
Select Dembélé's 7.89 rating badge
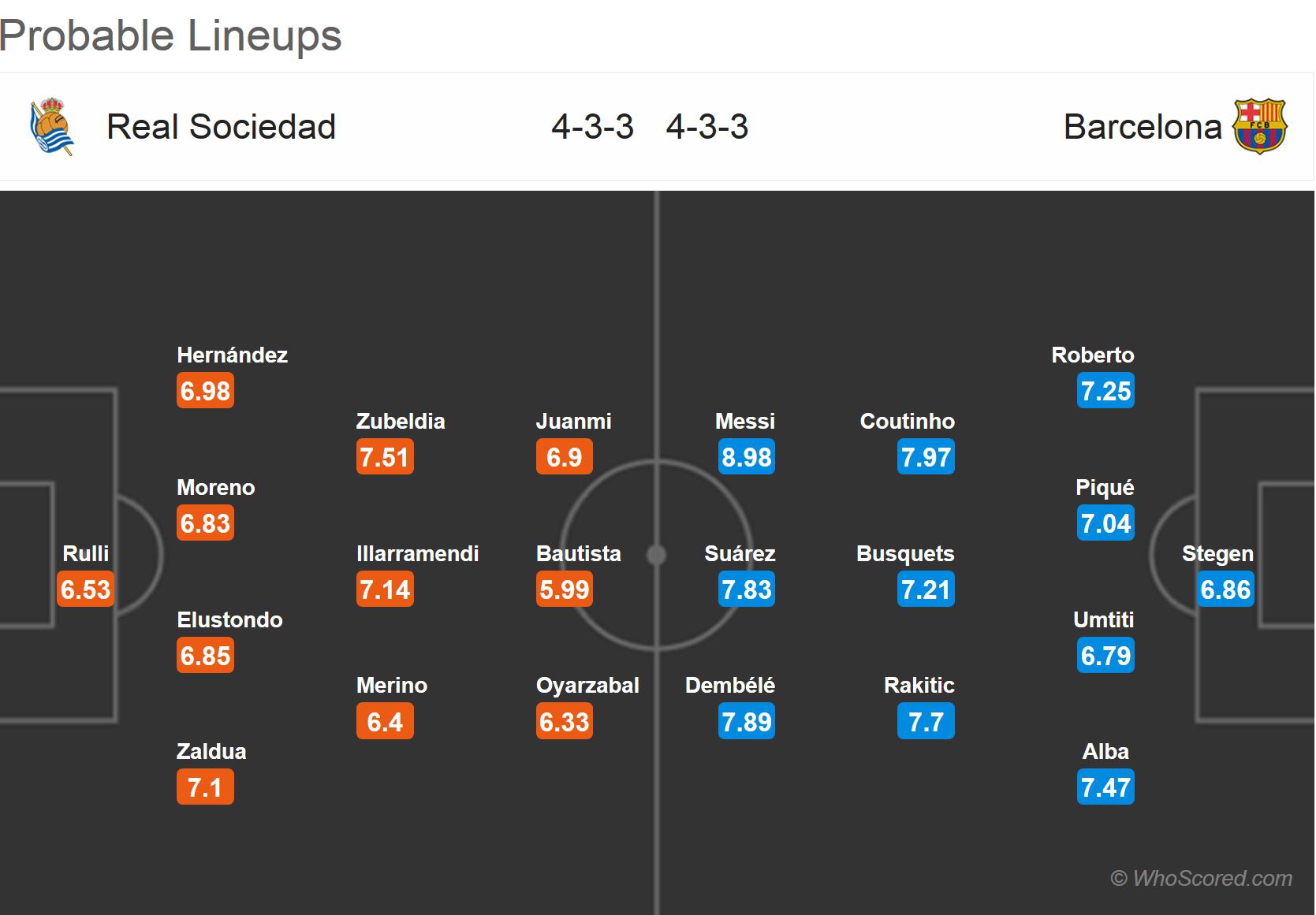(747, 722)
